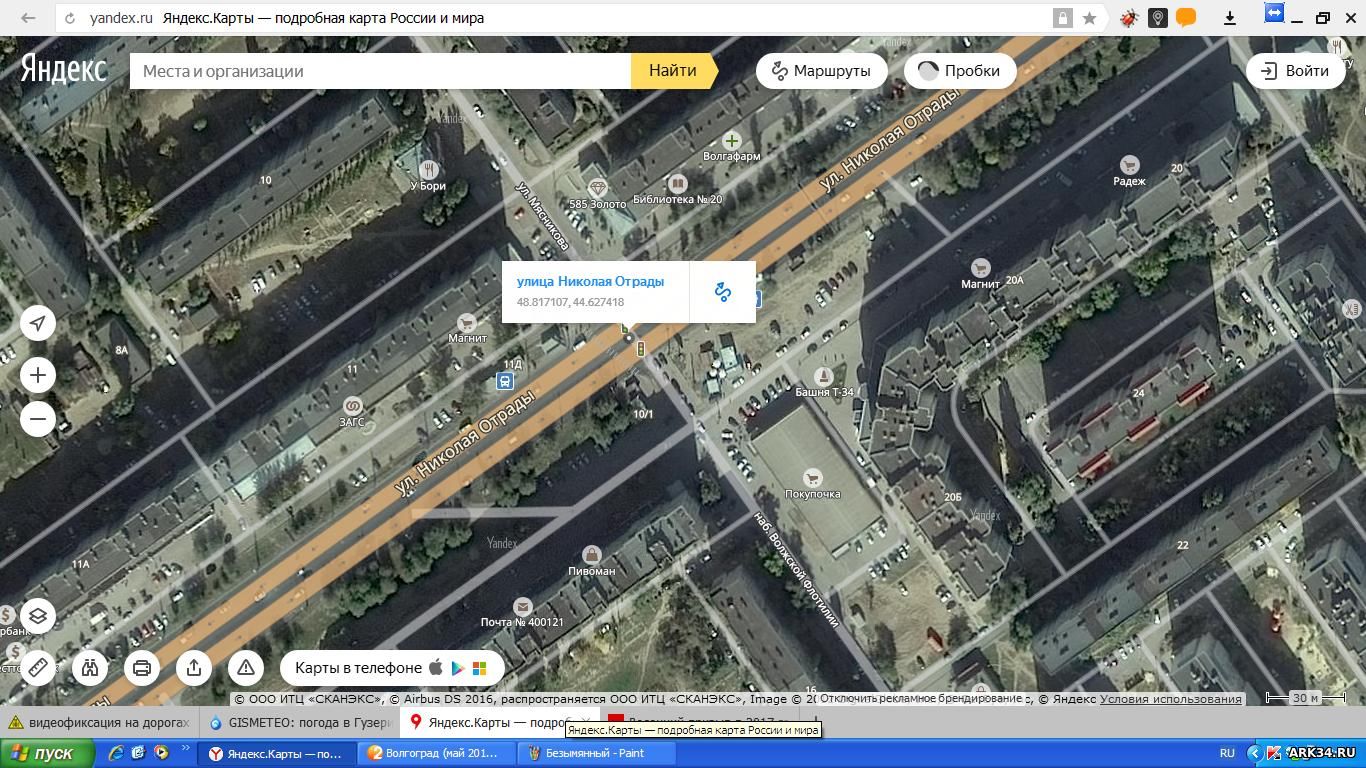Reload the yandex.ru page
1366x768 pixels.
click(x=69, y=18)
